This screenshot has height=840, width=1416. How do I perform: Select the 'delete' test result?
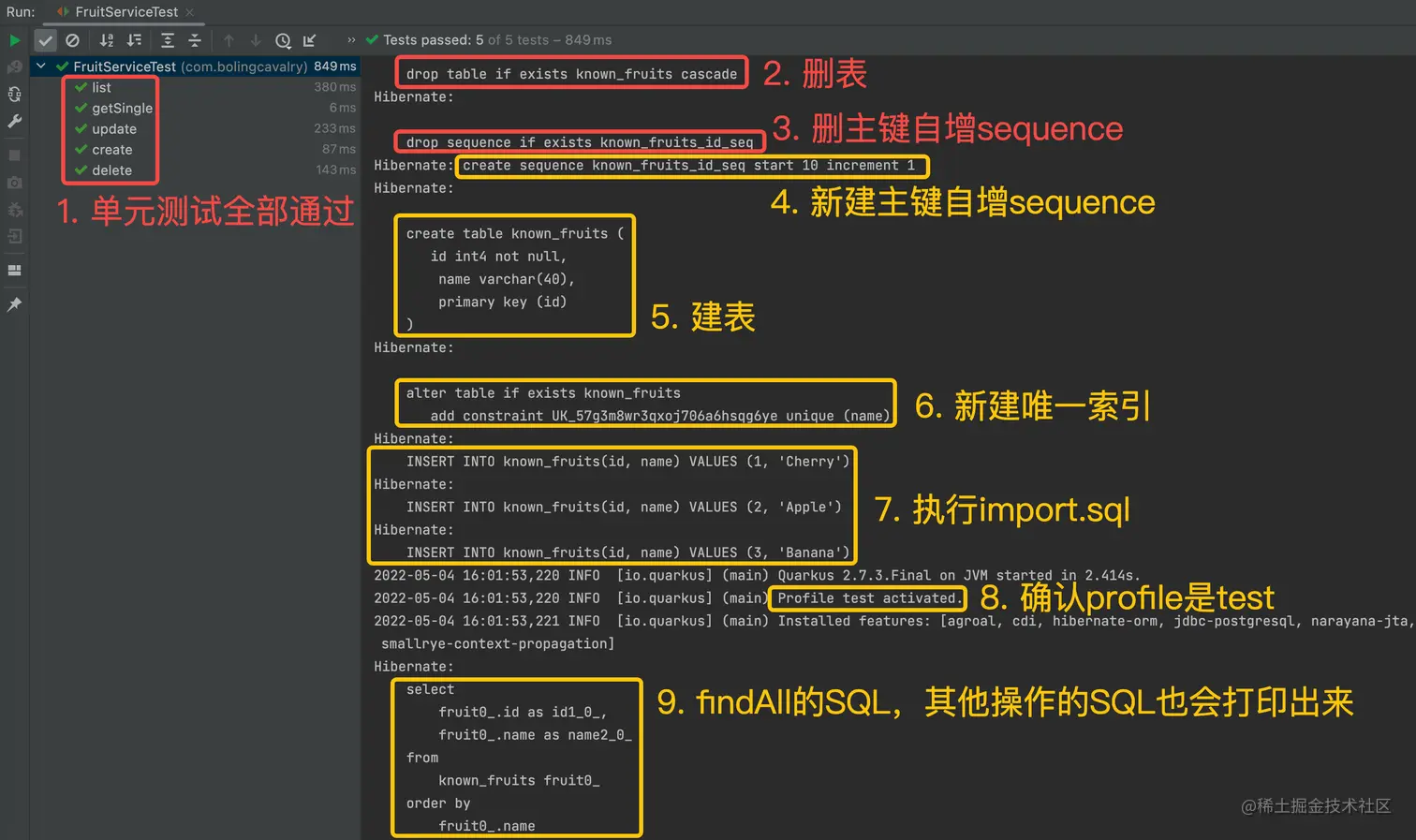pyautogui.click(x=112, y=170)
